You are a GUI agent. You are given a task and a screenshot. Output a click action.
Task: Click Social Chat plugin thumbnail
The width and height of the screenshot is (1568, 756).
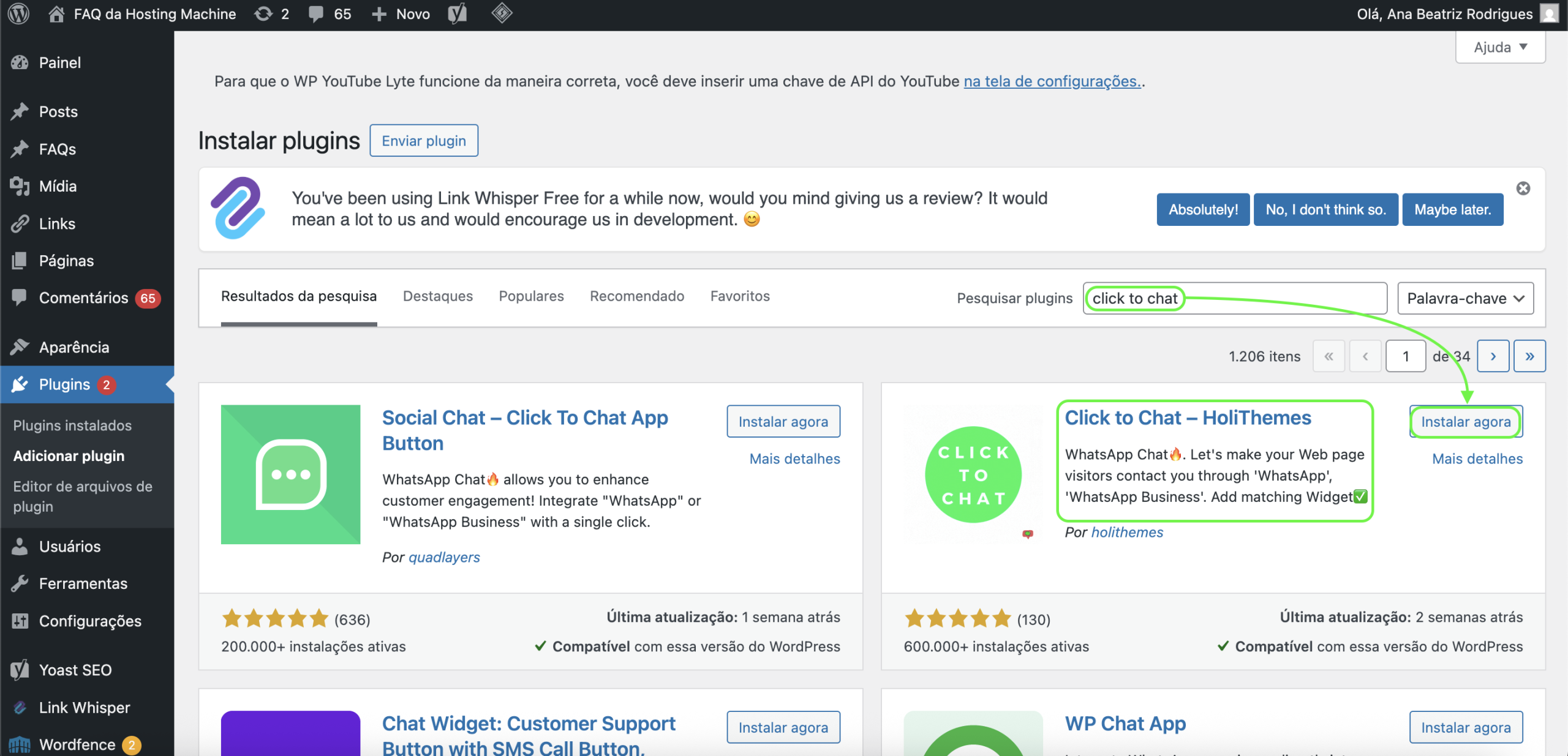[x=291, y=474]
